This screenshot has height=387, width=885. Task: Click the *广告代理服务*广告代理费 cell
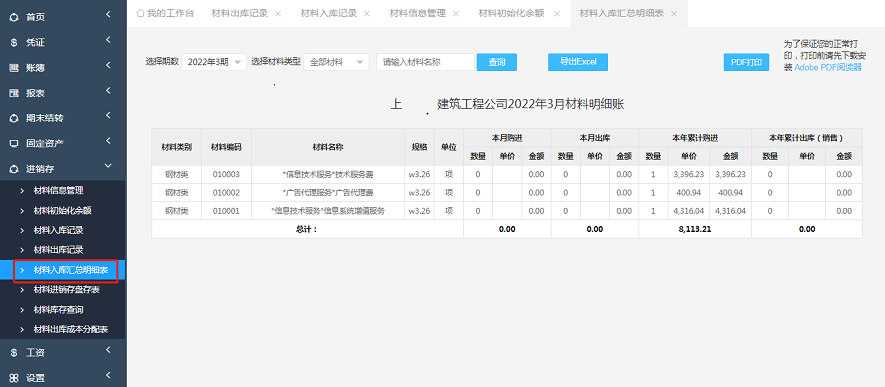[328, 193]
